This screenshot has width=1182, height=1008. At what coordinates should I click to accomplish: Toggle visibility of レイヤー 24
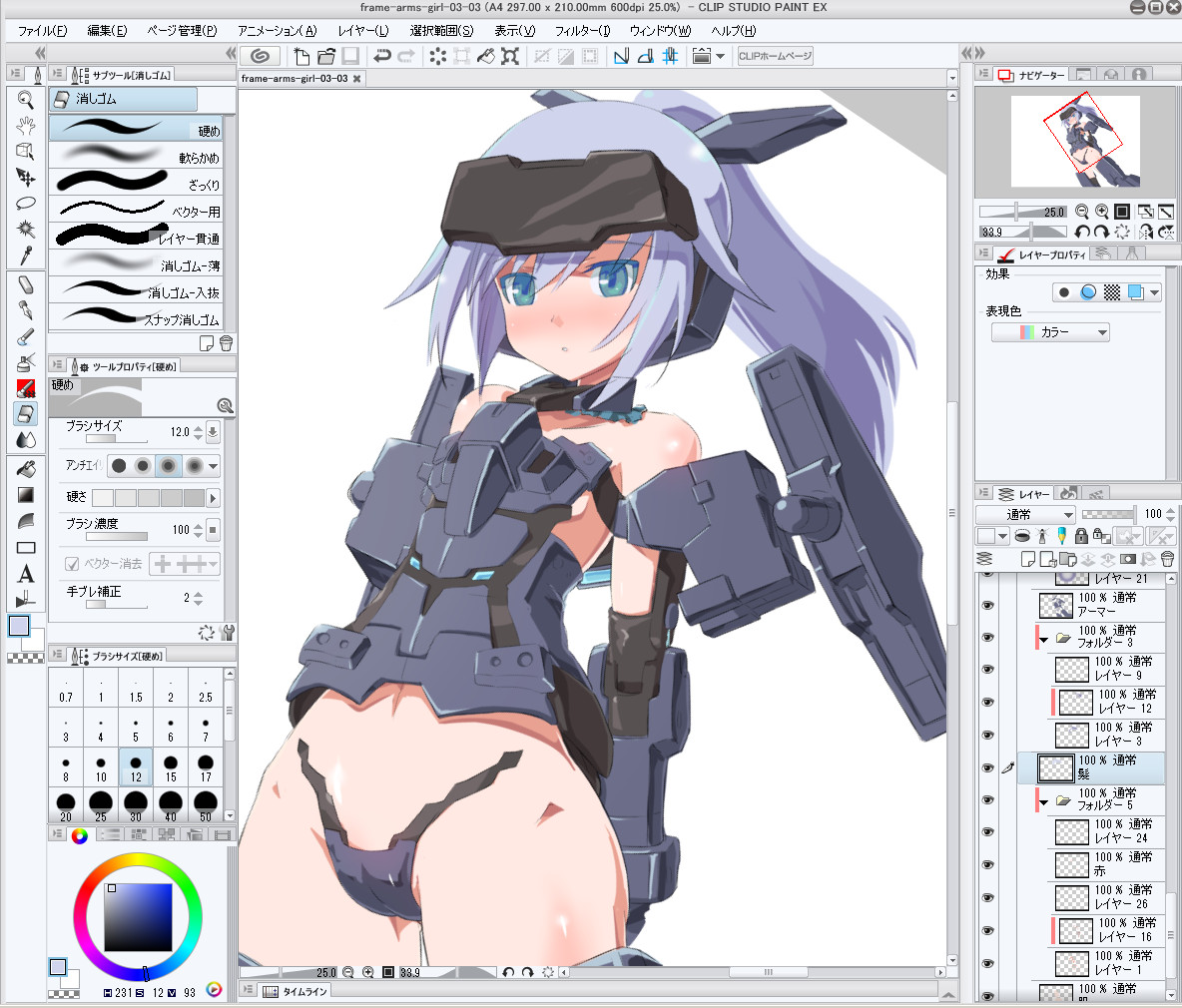(987, 831)
